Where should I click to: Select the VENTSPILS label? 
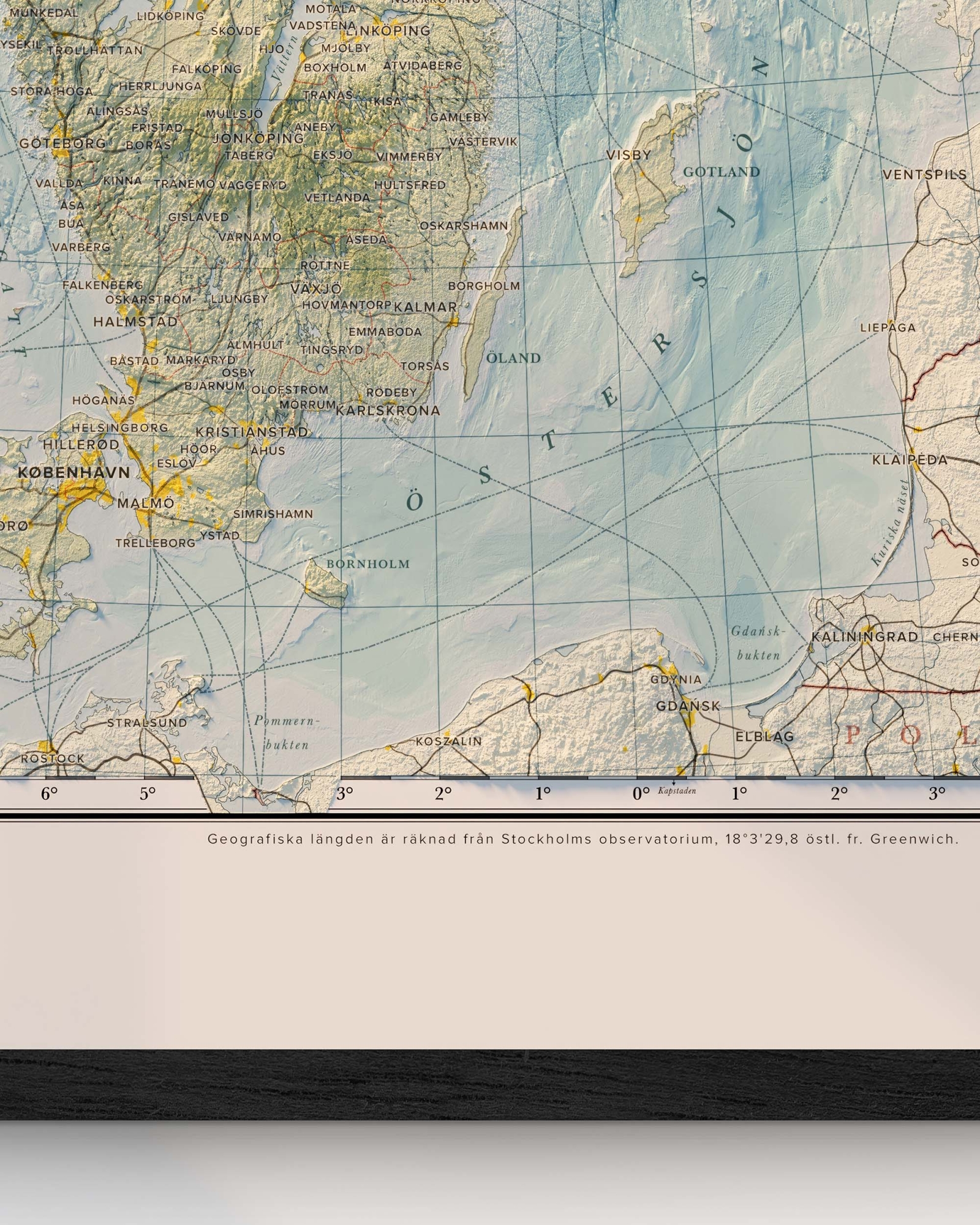pyautogui.click(x=924, y=175)
